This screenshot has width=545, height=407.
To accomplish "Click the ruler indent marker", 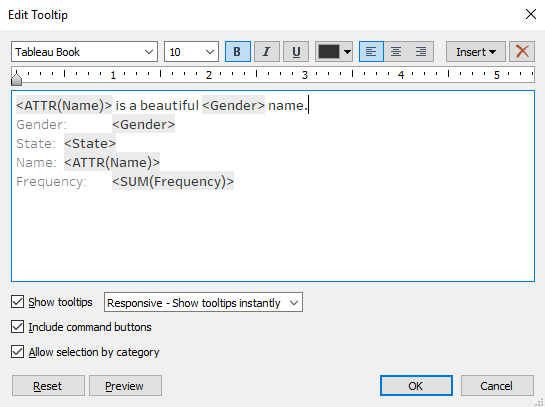I will pyautogui.click(x=16, y=77).
